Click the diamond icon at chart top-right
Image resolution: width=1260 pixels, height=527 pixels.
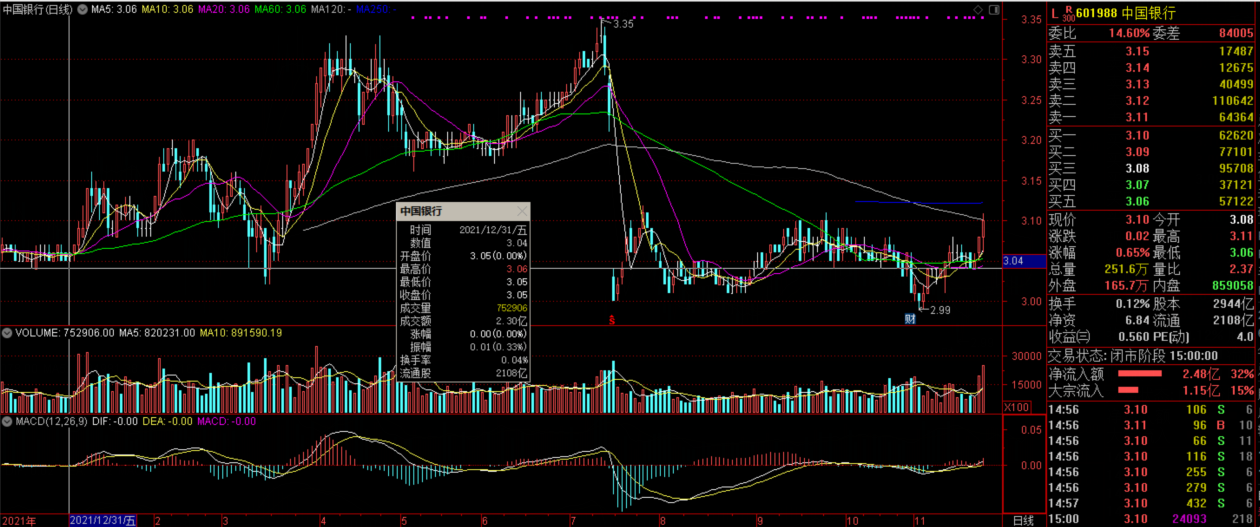coord(977,9)
